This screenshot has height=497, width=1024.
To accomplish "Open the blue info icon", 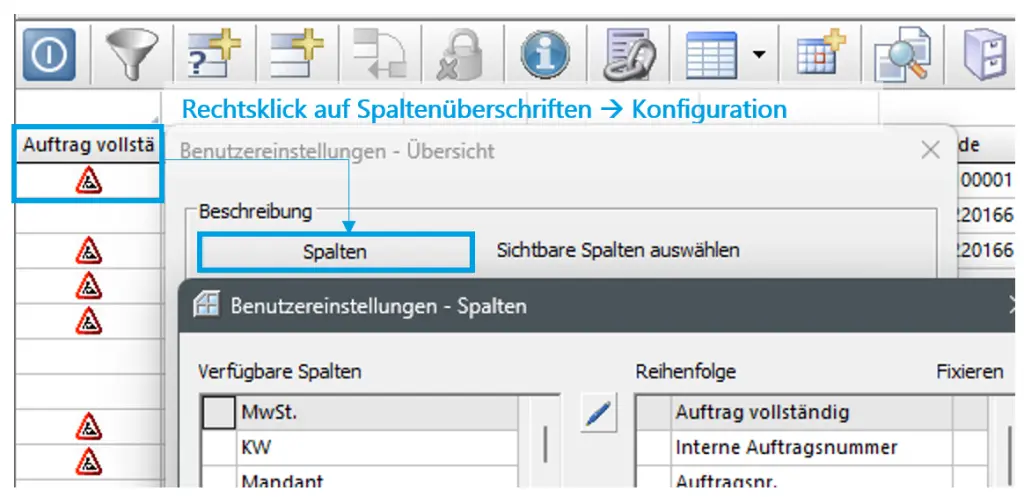I will 545,56.
